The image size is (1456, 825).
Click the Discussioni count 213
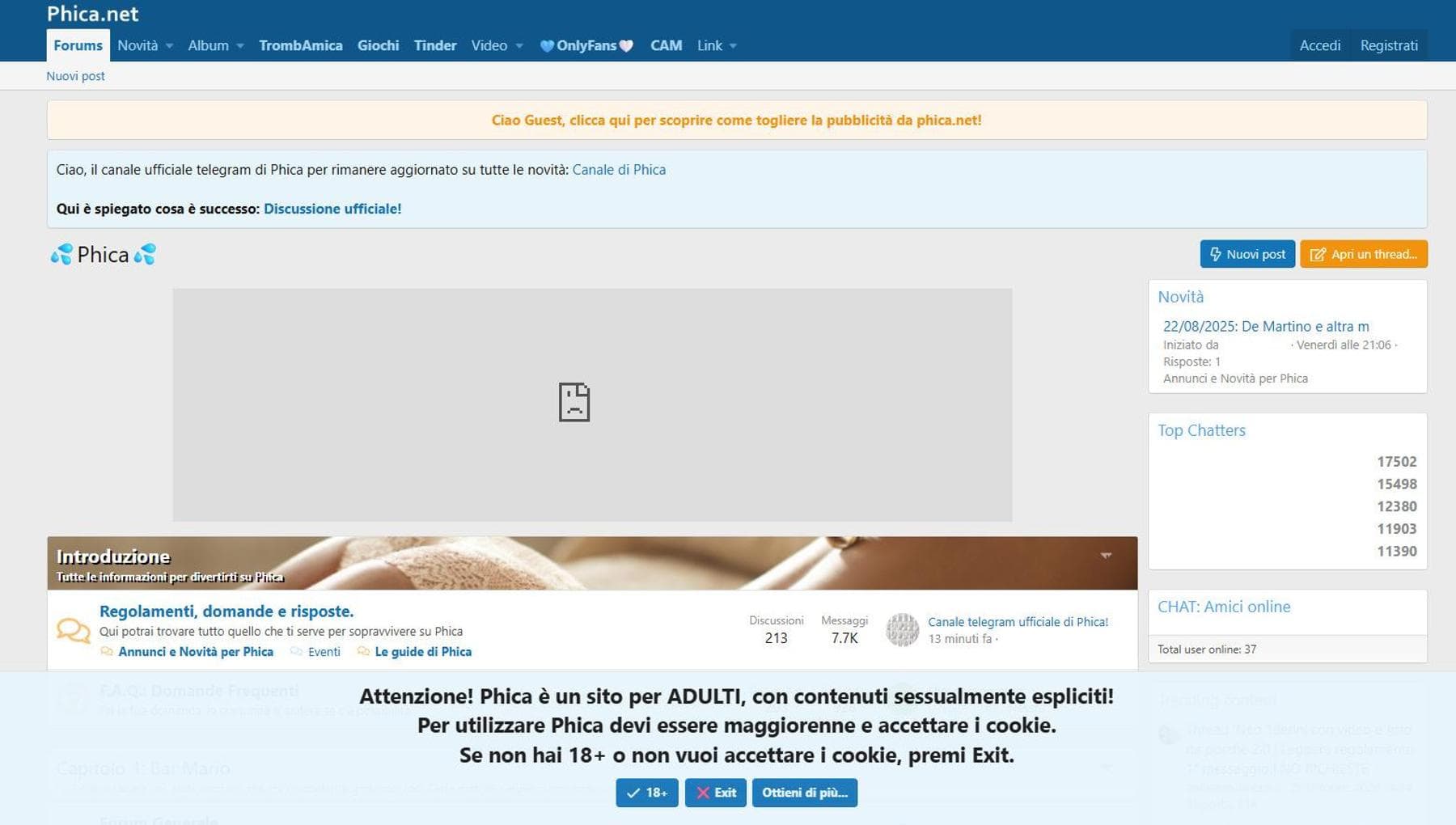tap(776, 638)
